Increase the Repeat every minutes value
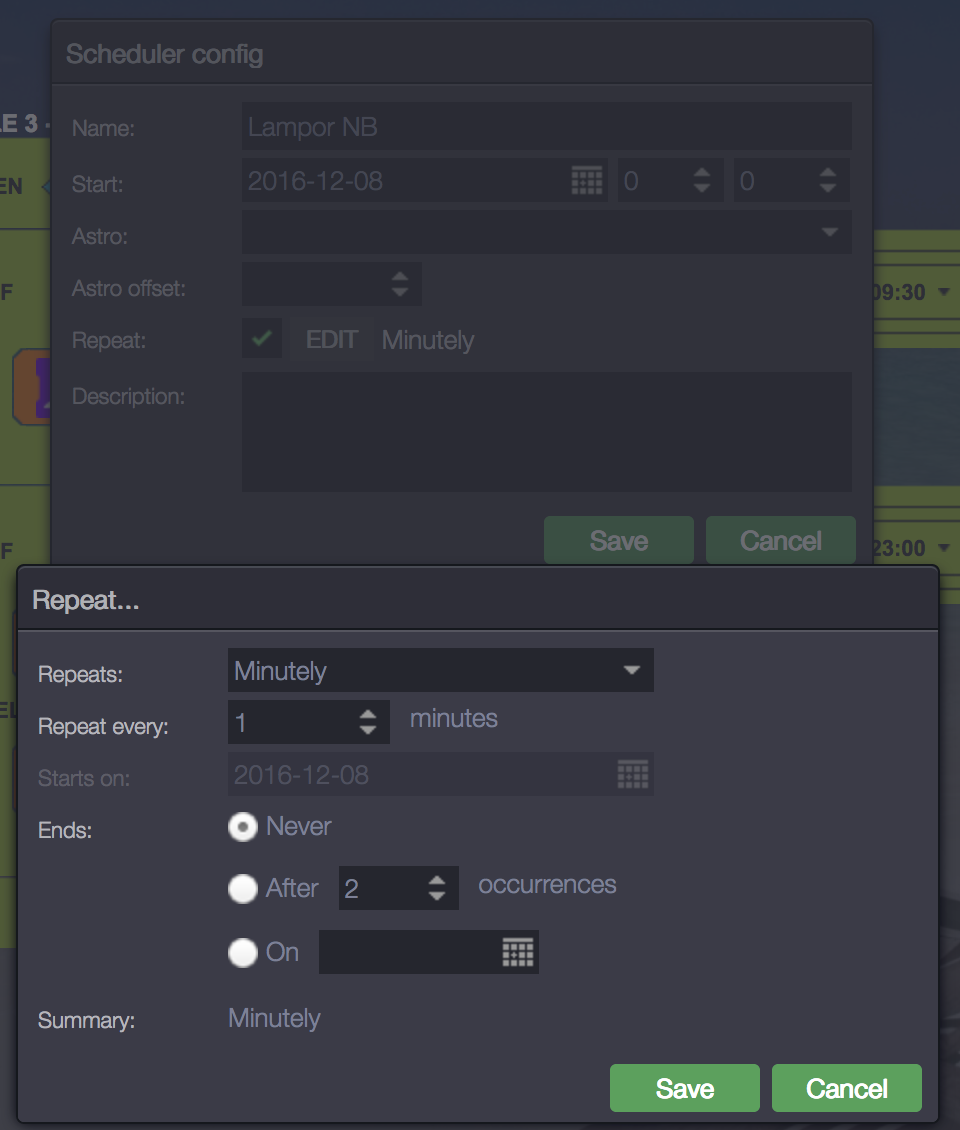The width and height of the screenshot is (960, 1130). [x=368, y=714]
